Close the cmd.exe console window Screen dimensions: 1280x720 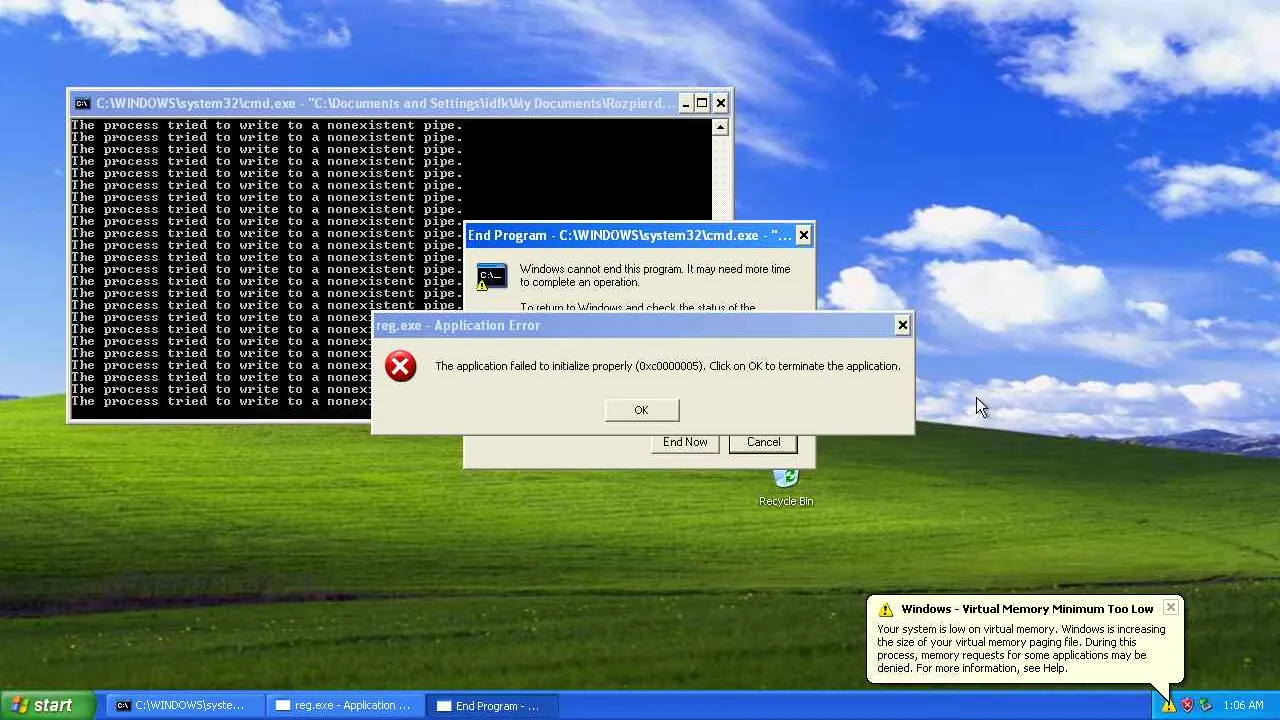tap(720, 103)
